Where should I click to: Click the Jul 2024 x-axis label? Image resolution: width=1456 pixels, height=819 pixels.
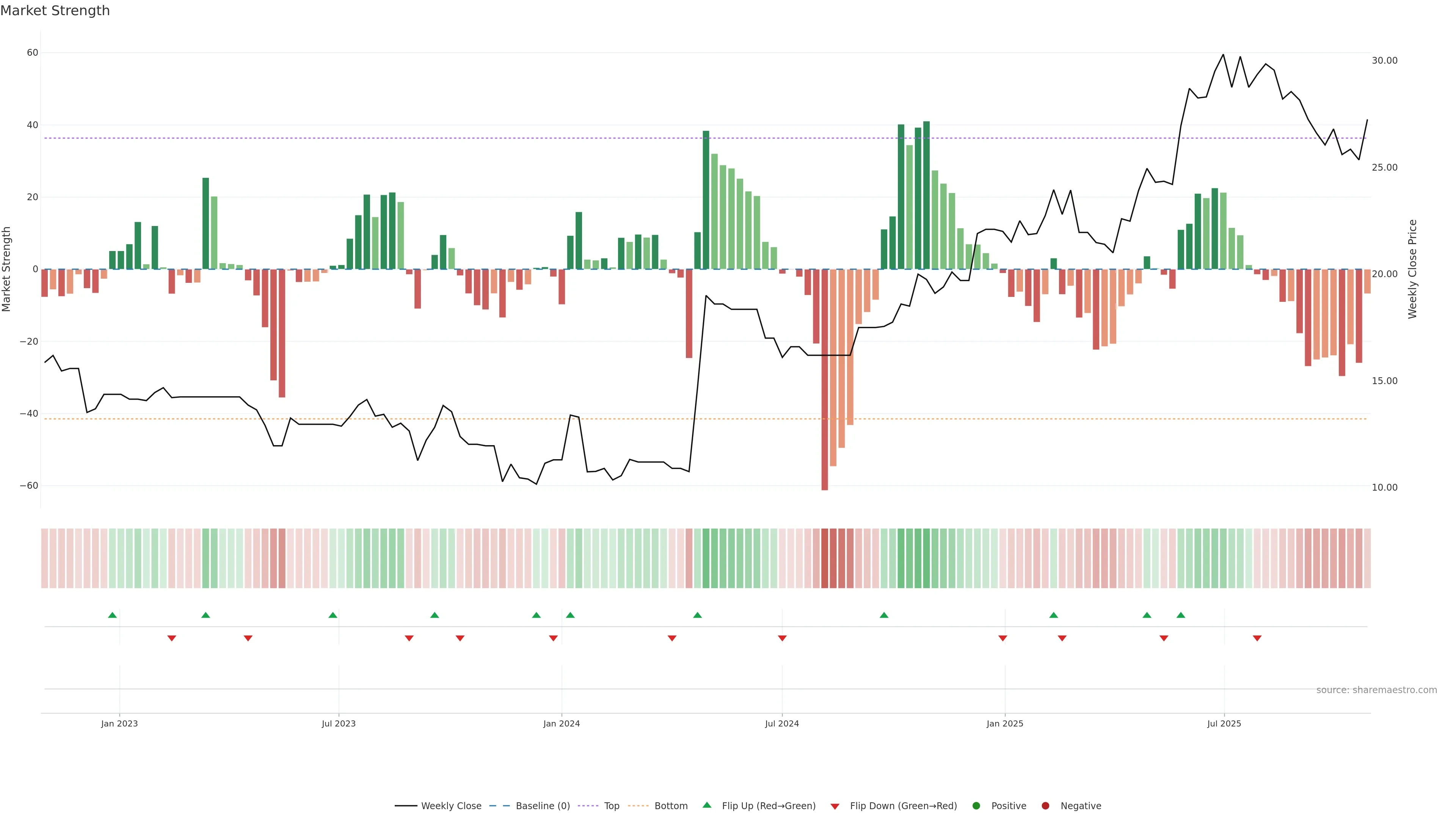click(x=782, y=723)
